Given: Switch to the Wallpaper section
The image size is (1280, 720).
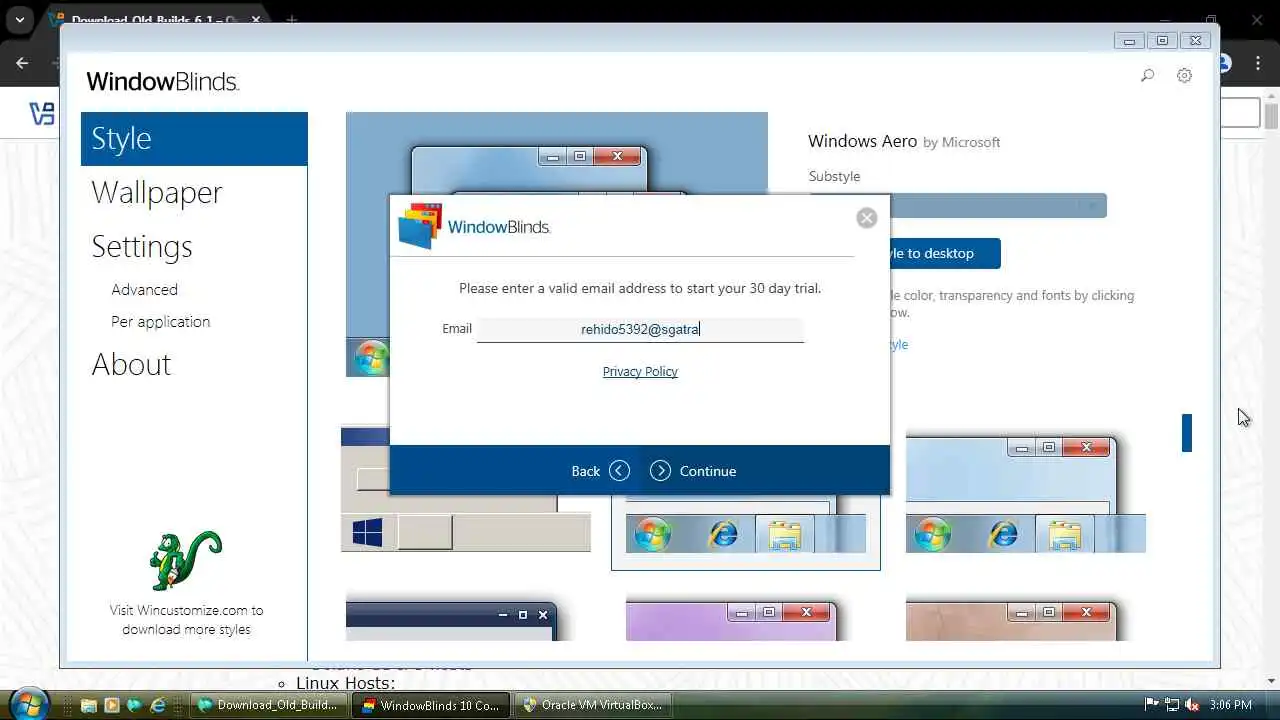Looking at the screenshot, I should tap(157, 192).
